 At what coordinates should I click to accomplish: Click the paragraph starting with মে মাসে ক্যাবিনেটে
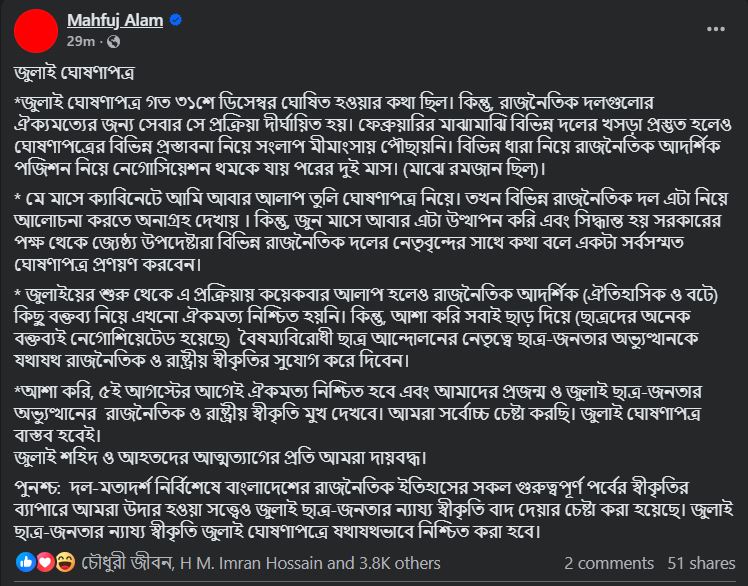371,232
